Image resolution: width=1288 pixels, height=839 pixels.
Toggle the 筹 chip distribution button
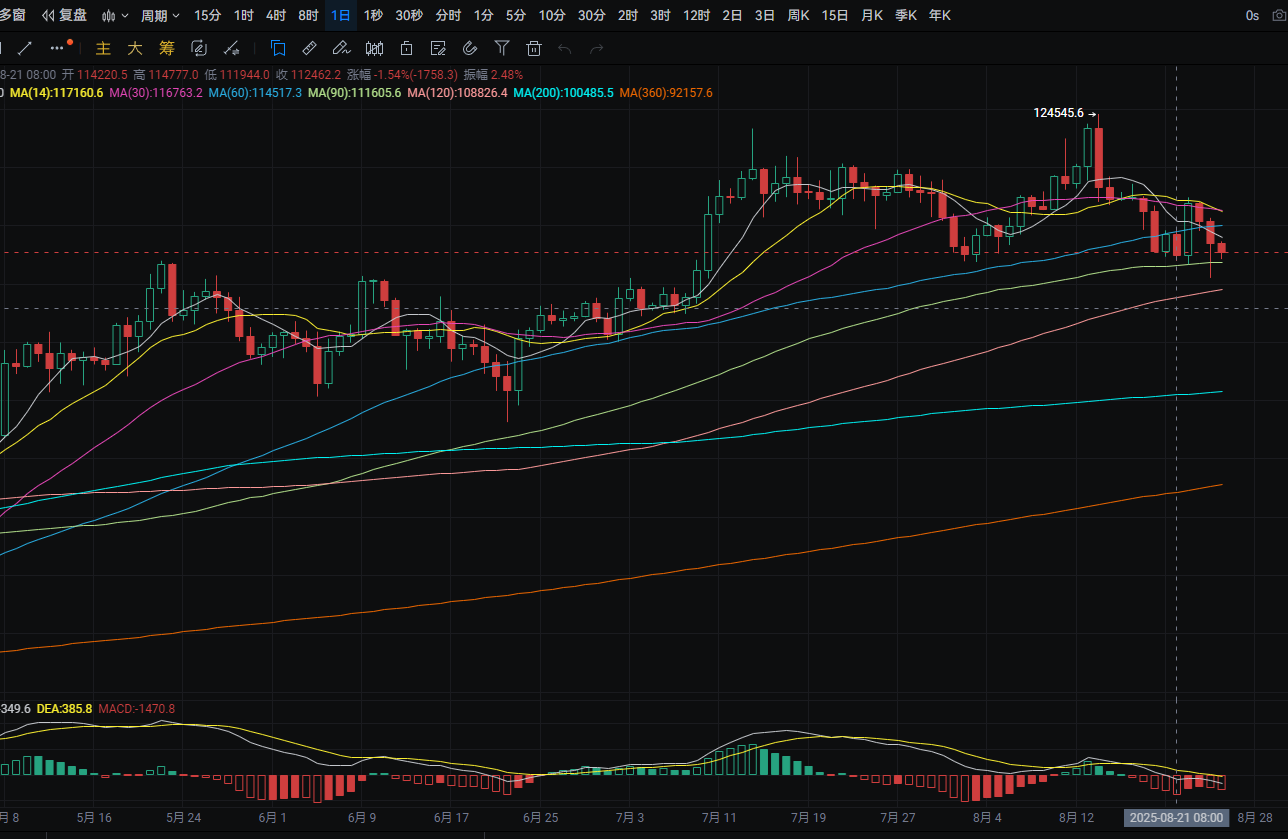pyautogui.click(x=167, y=48)
